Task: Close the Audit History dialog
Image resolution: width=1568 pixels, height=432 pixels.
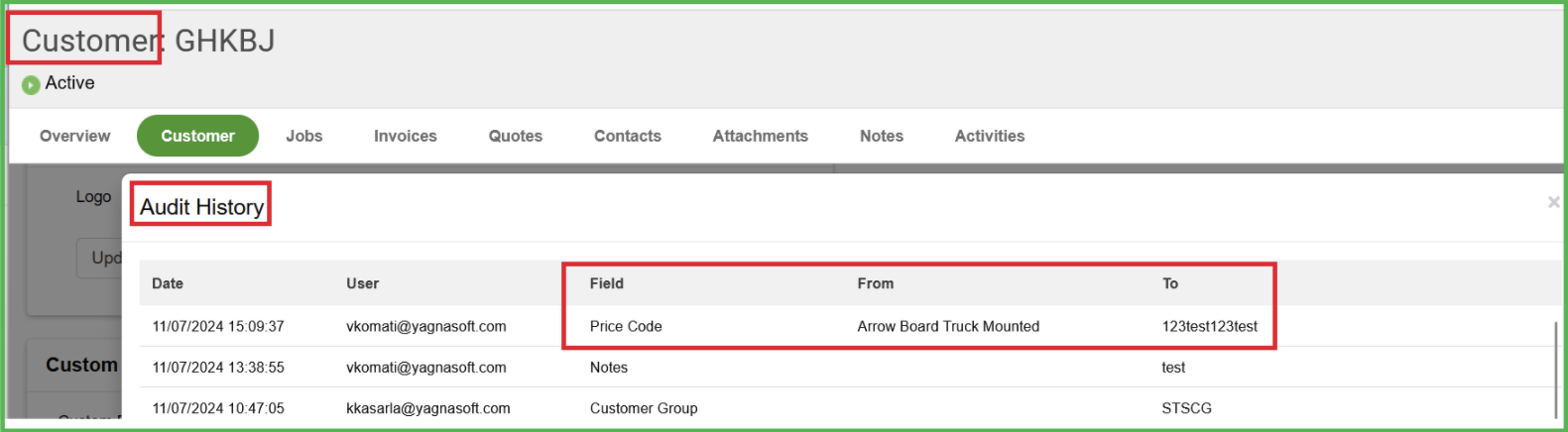Action: 1553,202
